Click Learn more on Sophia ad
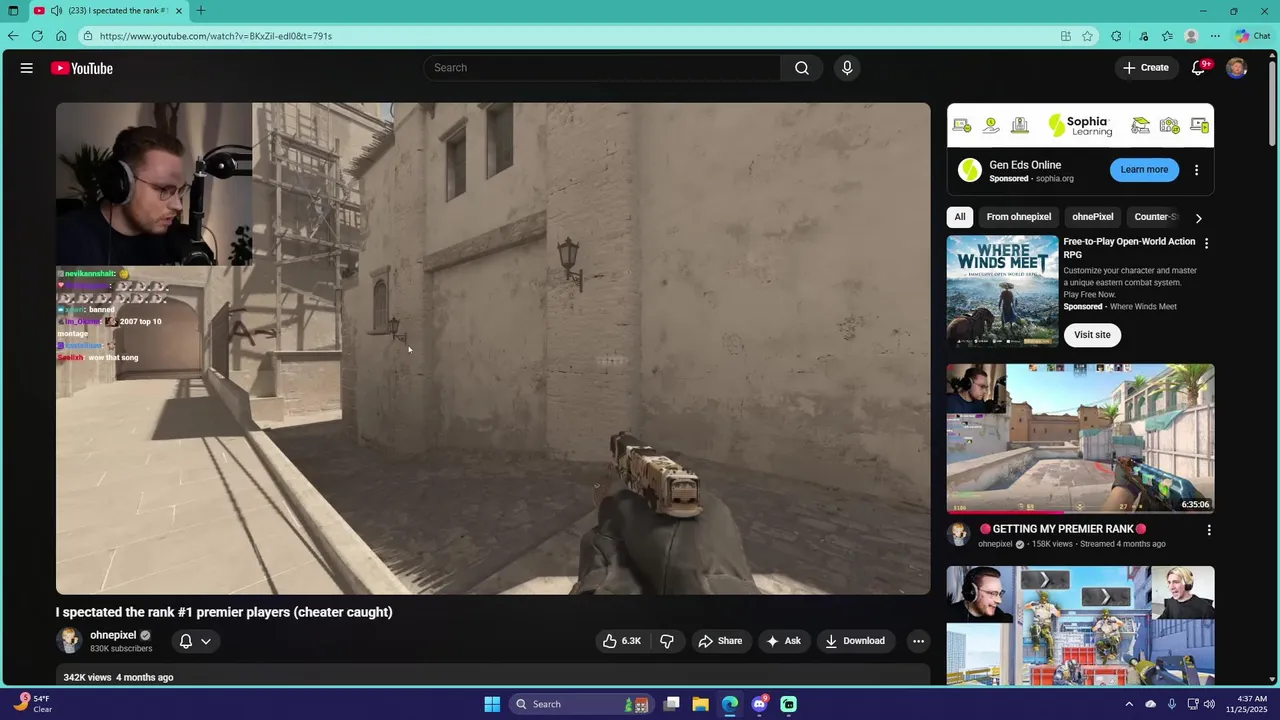 pyautogui.click(x=1144, y=170)
